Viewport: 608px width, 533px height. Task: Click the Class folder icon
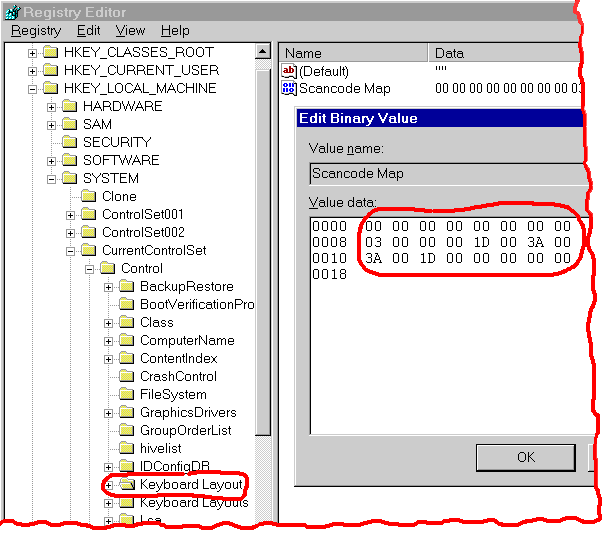[x=127, y=323]
